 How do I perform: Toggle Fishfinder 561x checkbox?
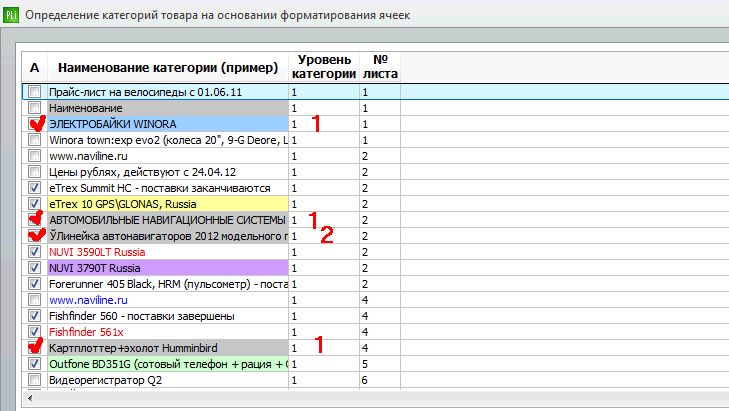click(34, 331)
